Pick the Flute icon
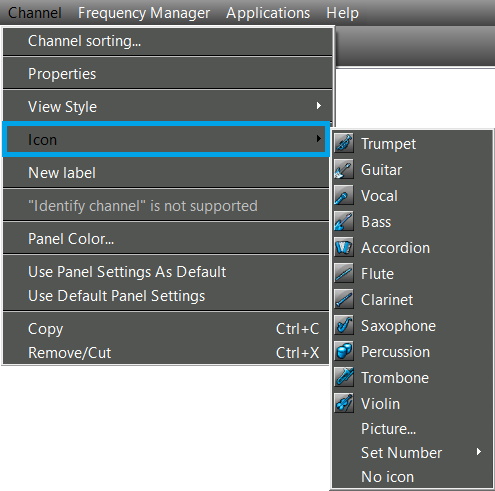 pos(344,274)
